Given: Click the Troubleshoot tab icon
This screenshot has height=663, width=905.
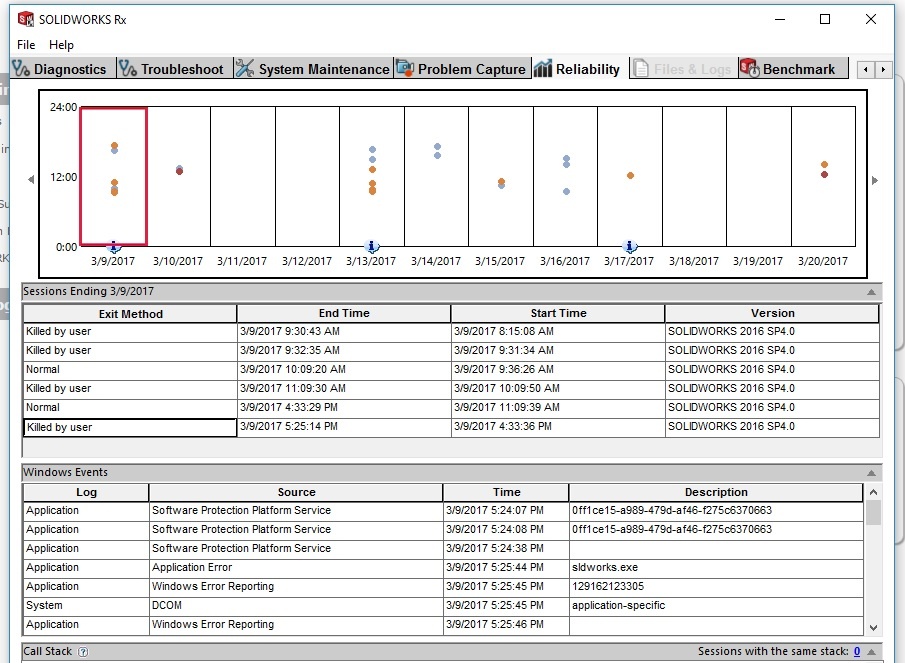Looking at the screenshot, I should 128,69.
